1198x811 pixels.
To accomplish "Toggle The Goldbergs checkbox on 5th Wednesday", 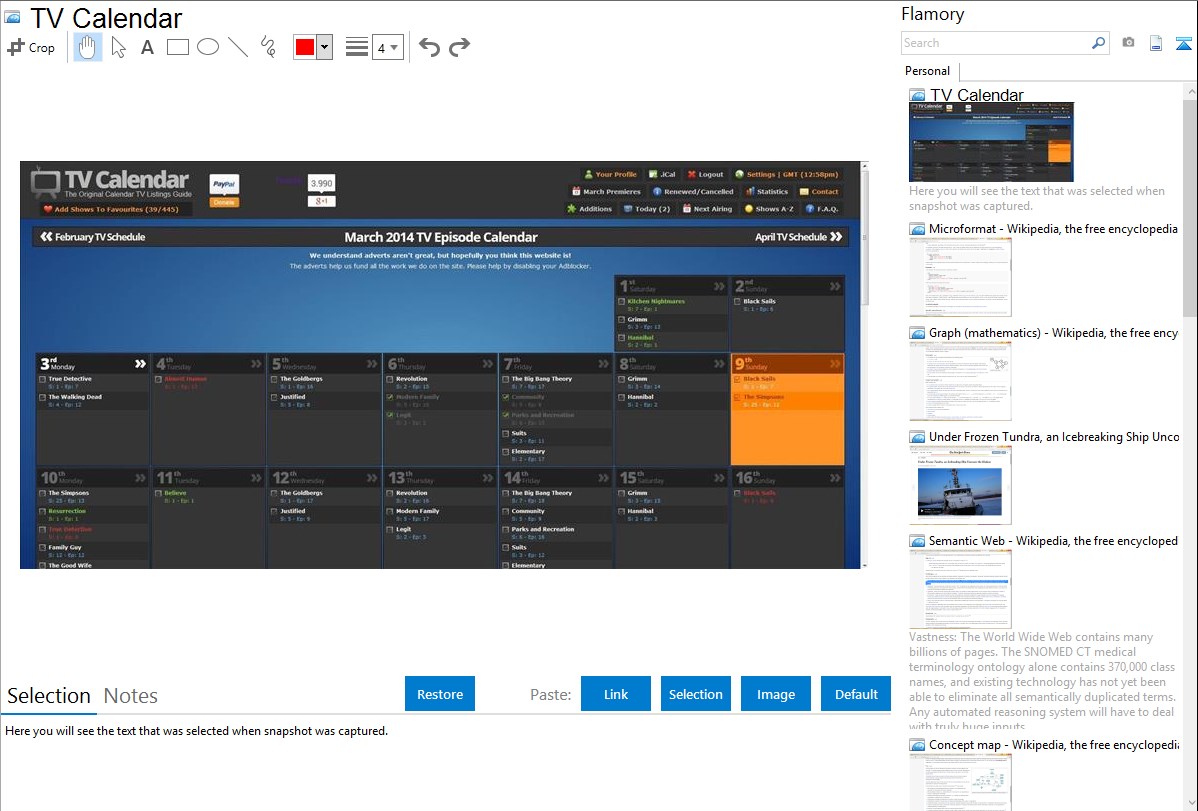I will click(274, 379).
